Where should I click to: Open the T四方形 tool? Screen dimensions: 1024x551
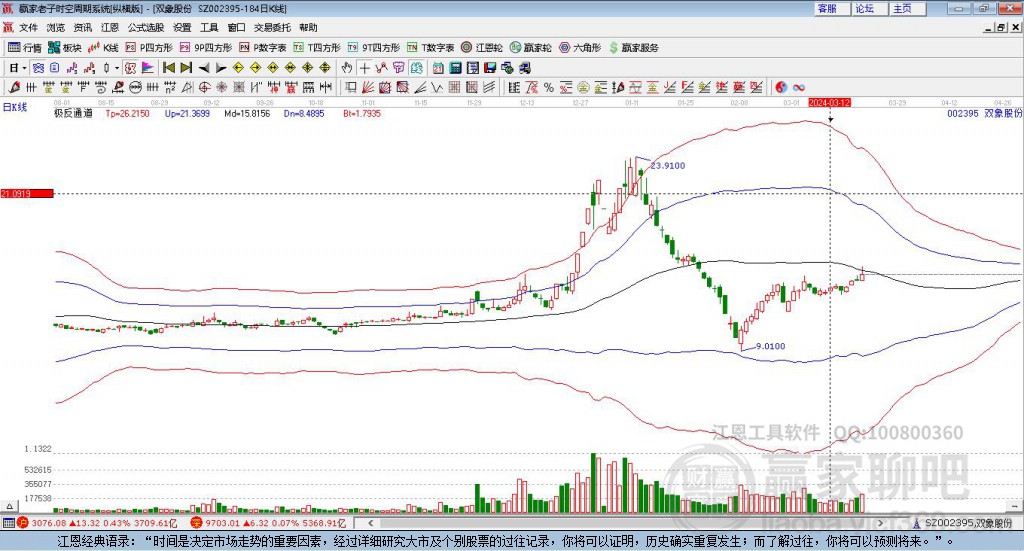click(317, 48)
